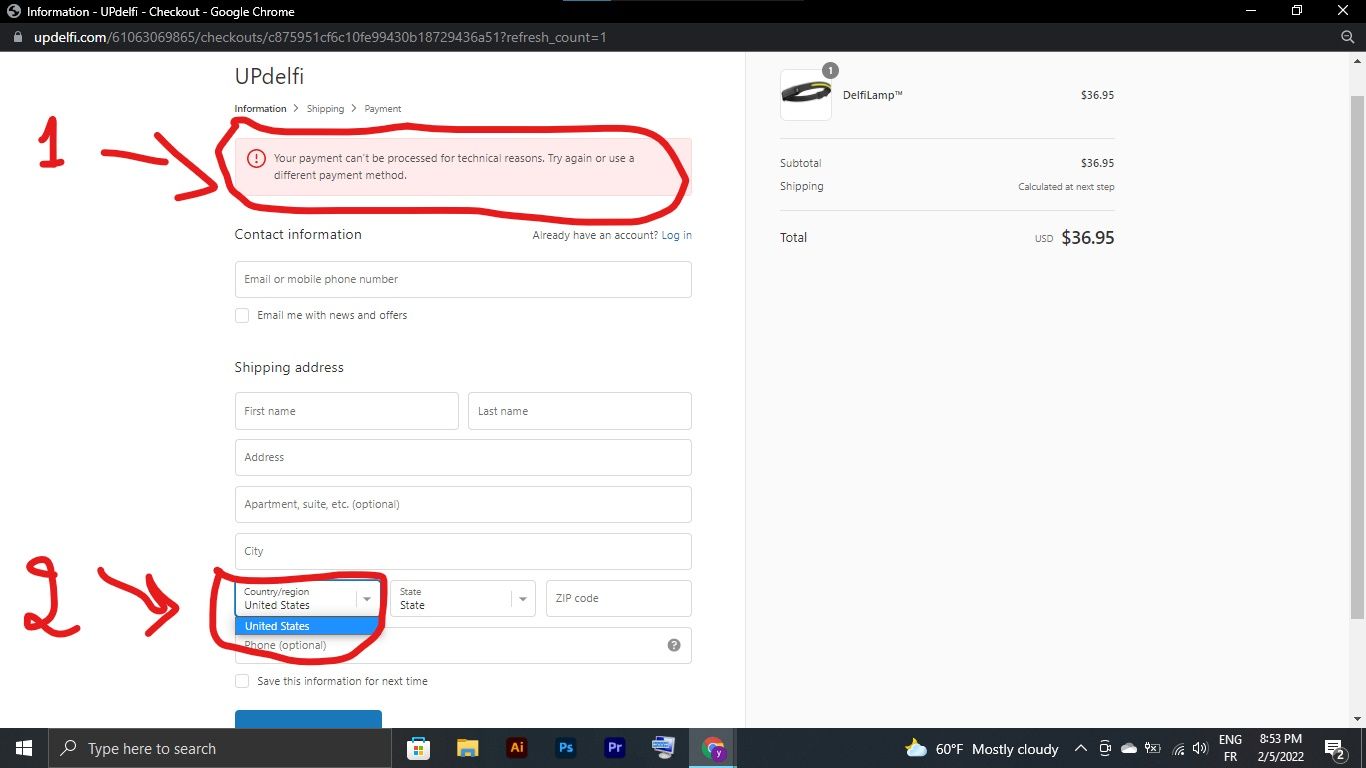Click the 'Shipping address' heading

pos(289,367)
